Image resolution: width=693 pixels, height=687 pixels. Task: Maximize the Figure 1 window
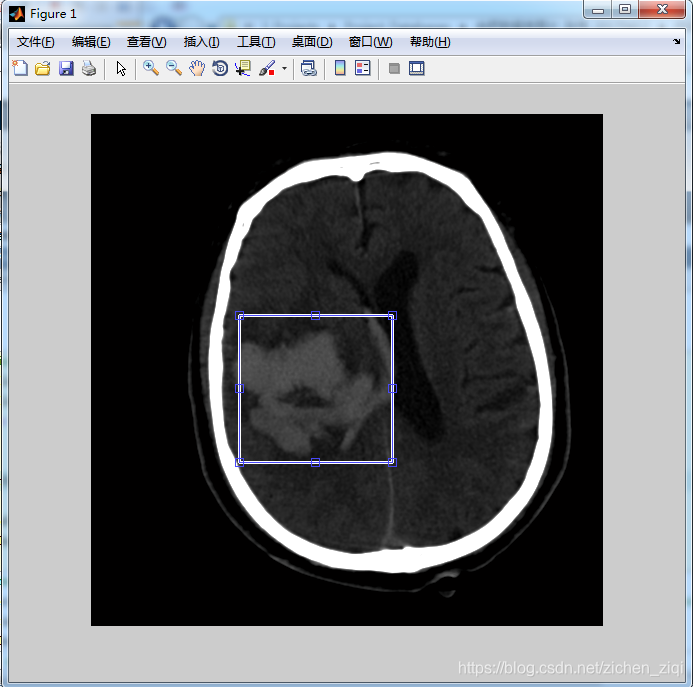pyautogui.click(x=625, y=10)
